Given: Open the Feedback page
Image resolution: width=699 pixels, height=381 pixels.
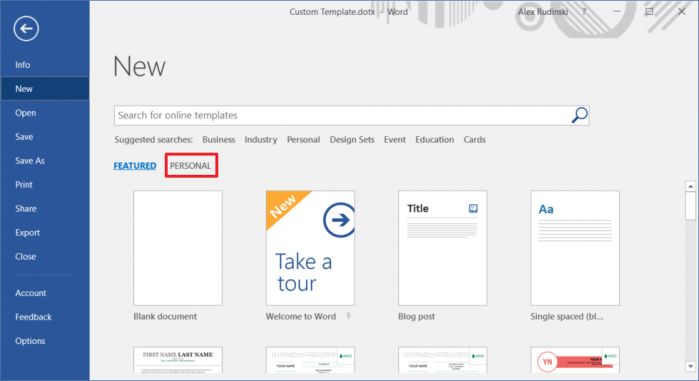Looking at the screenshot, I should pos(45,317).
